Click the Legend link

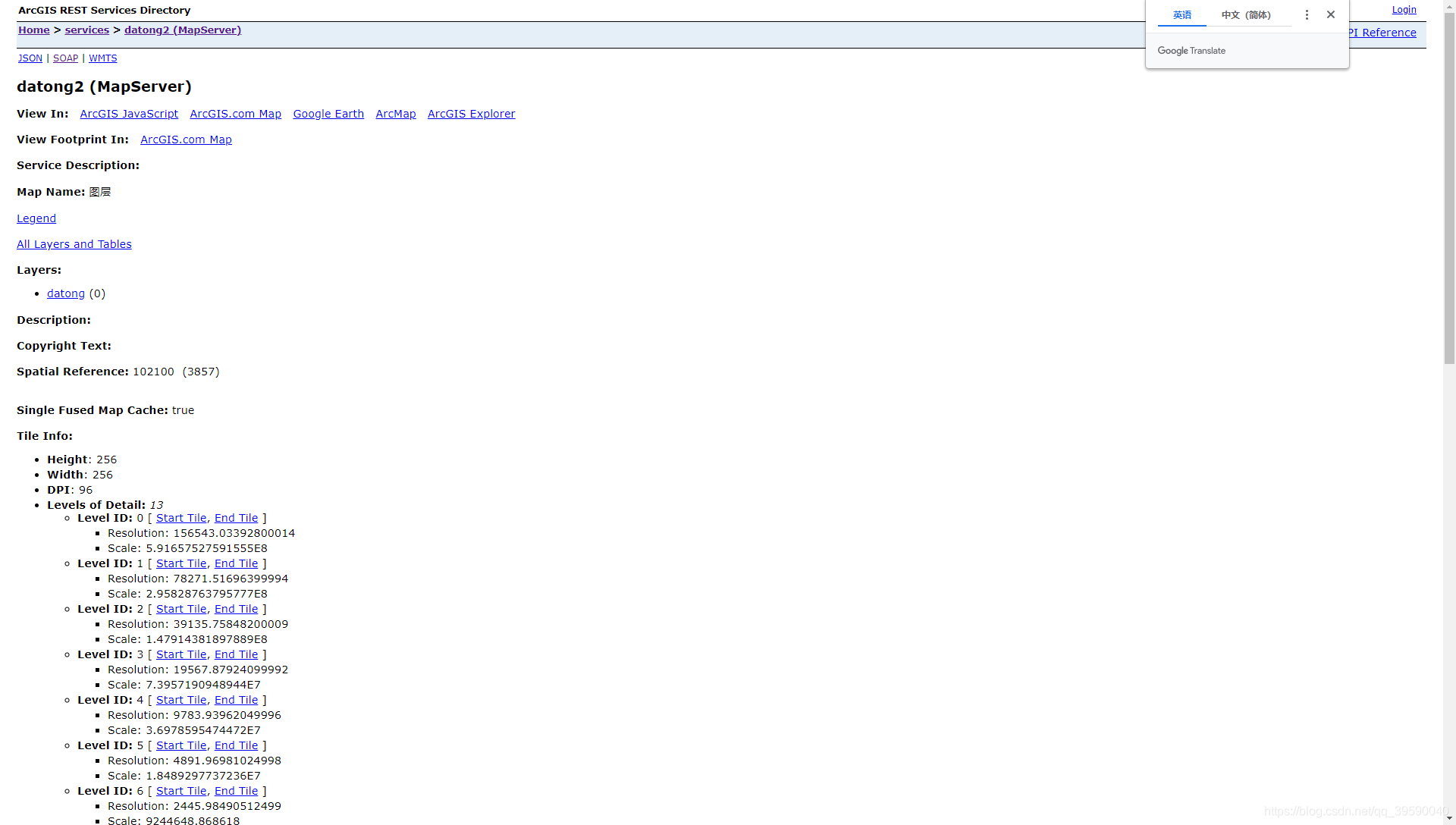pyautogui.click(x=36, y=218)
